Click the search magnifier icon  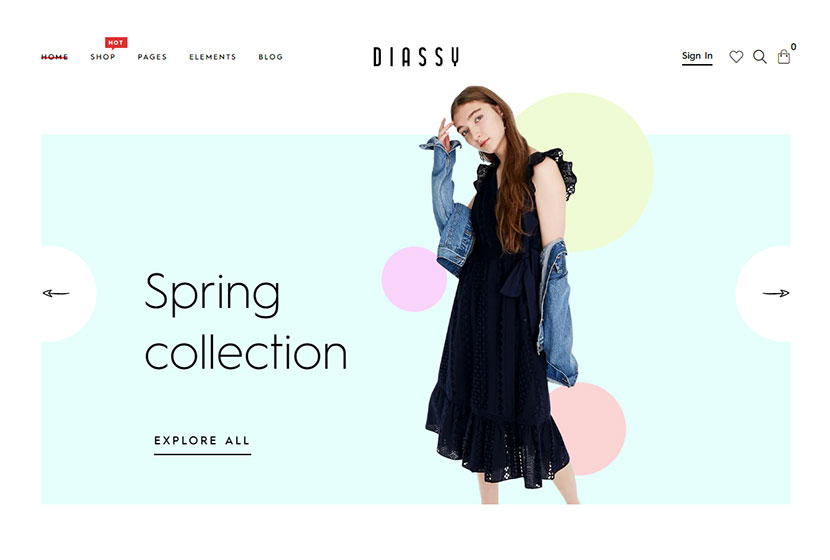(x=760, y=57)
